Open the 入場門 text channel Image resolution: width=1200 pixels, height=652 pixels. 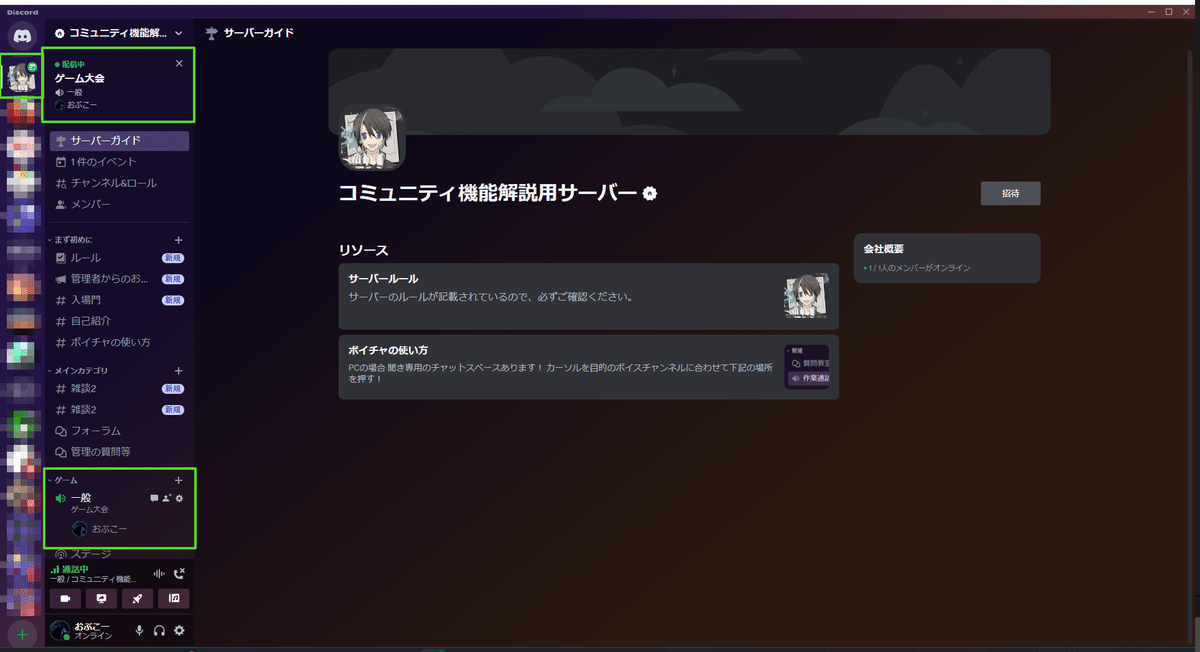click(x=119, y=300)
